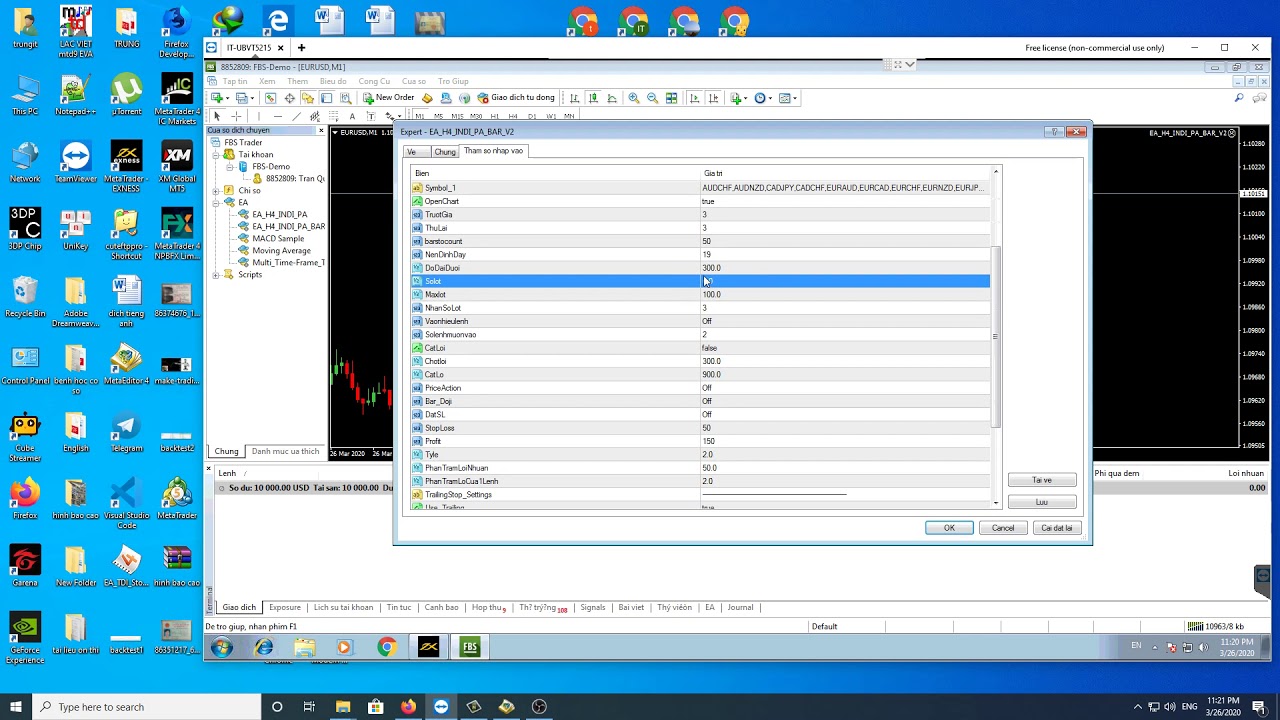Viewport: 1280px width, 720px height.
Task: Open the MetaEditor 4 desktop shortcut
Action: [x=126, y=365]
